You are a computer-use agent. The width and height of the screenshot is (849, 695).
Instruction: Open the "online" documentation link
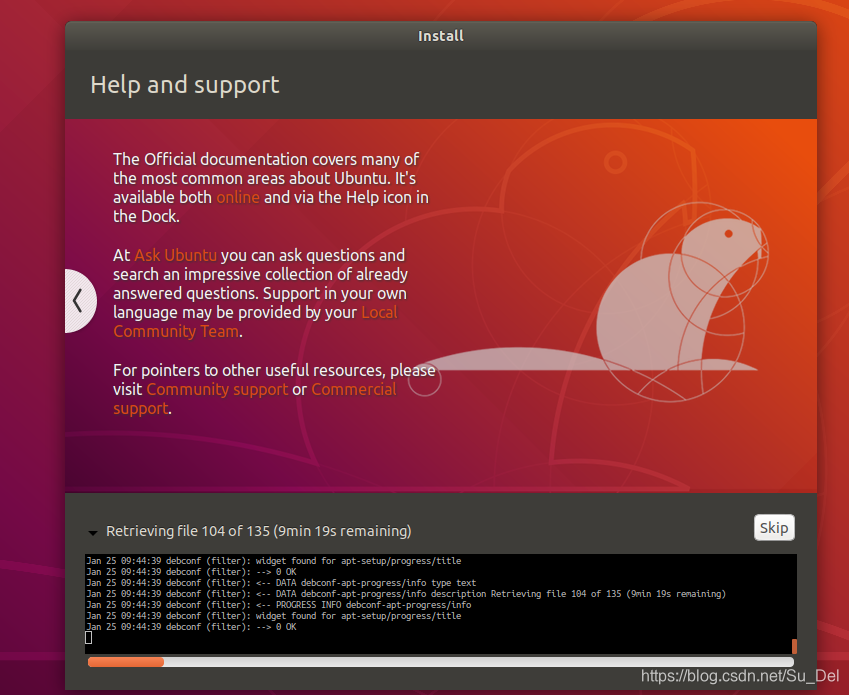click(237, 197)
